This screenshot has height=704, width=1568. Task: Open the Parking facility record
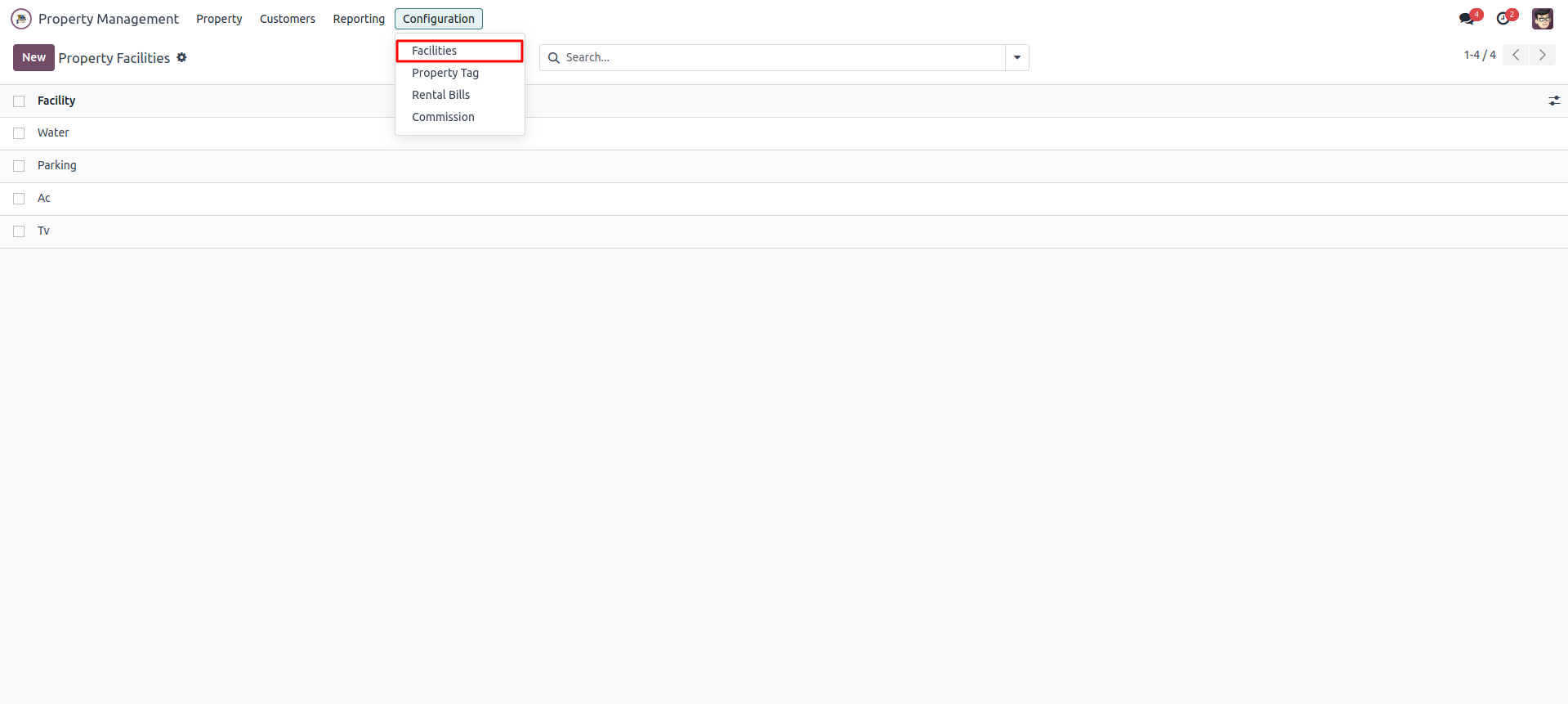[x=57, y=165]
